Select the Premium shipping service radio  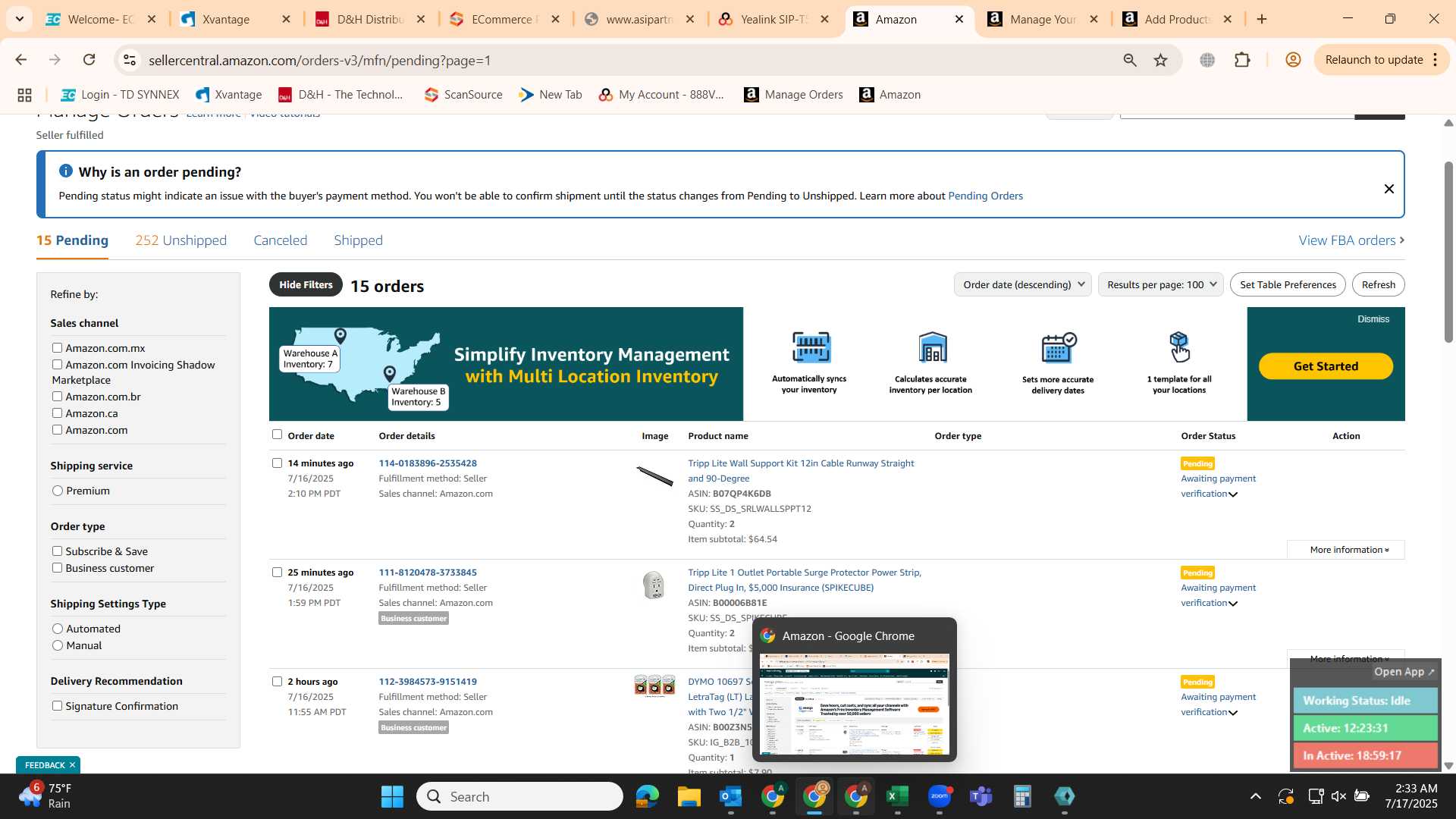pos(58,491)
